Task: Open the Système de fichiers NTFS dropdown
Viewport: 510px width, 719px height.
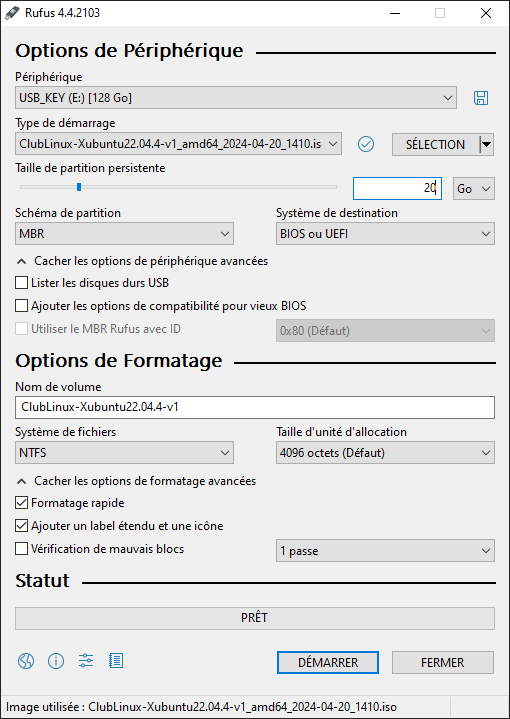Action: [124, 453]
